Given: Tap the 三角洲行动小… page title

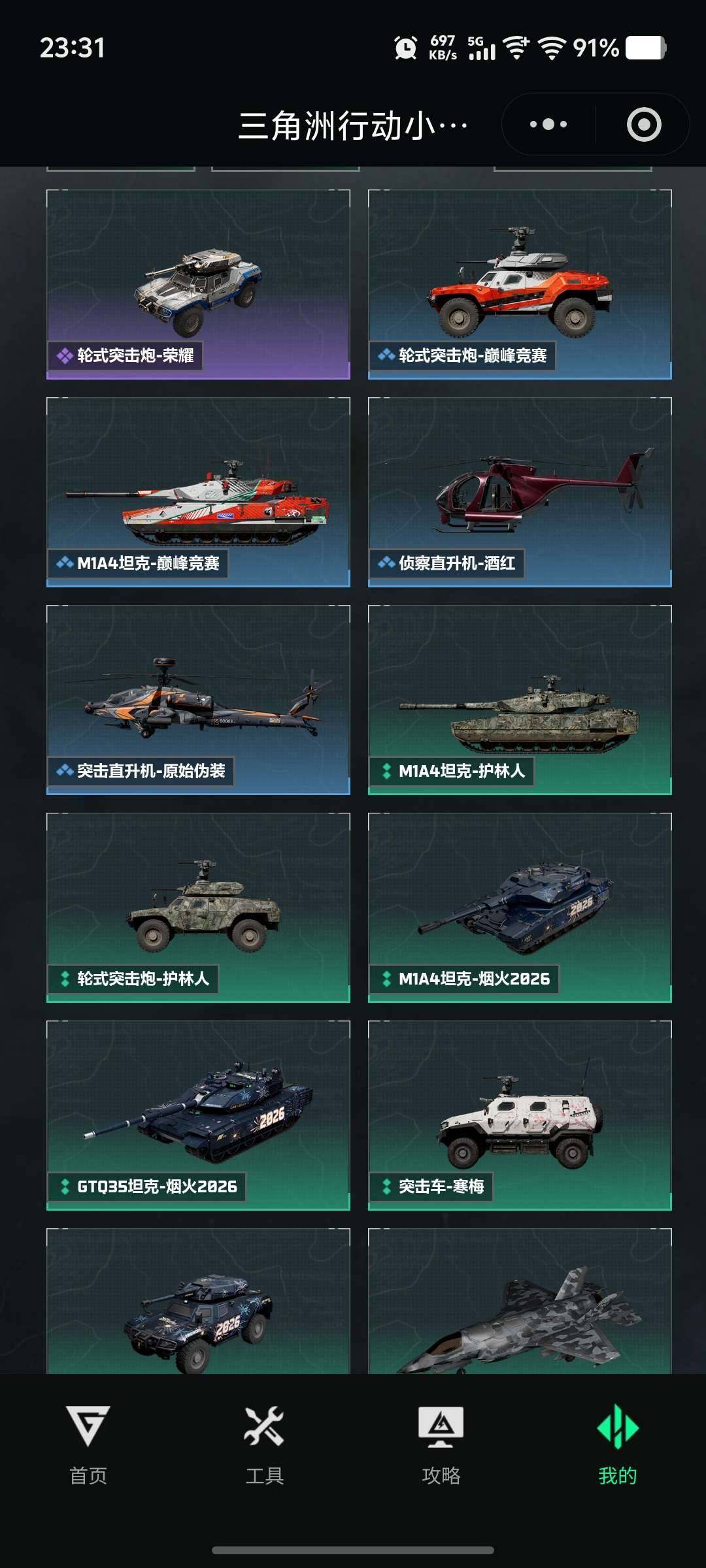Looking at the screenshot, I should 353,125.
